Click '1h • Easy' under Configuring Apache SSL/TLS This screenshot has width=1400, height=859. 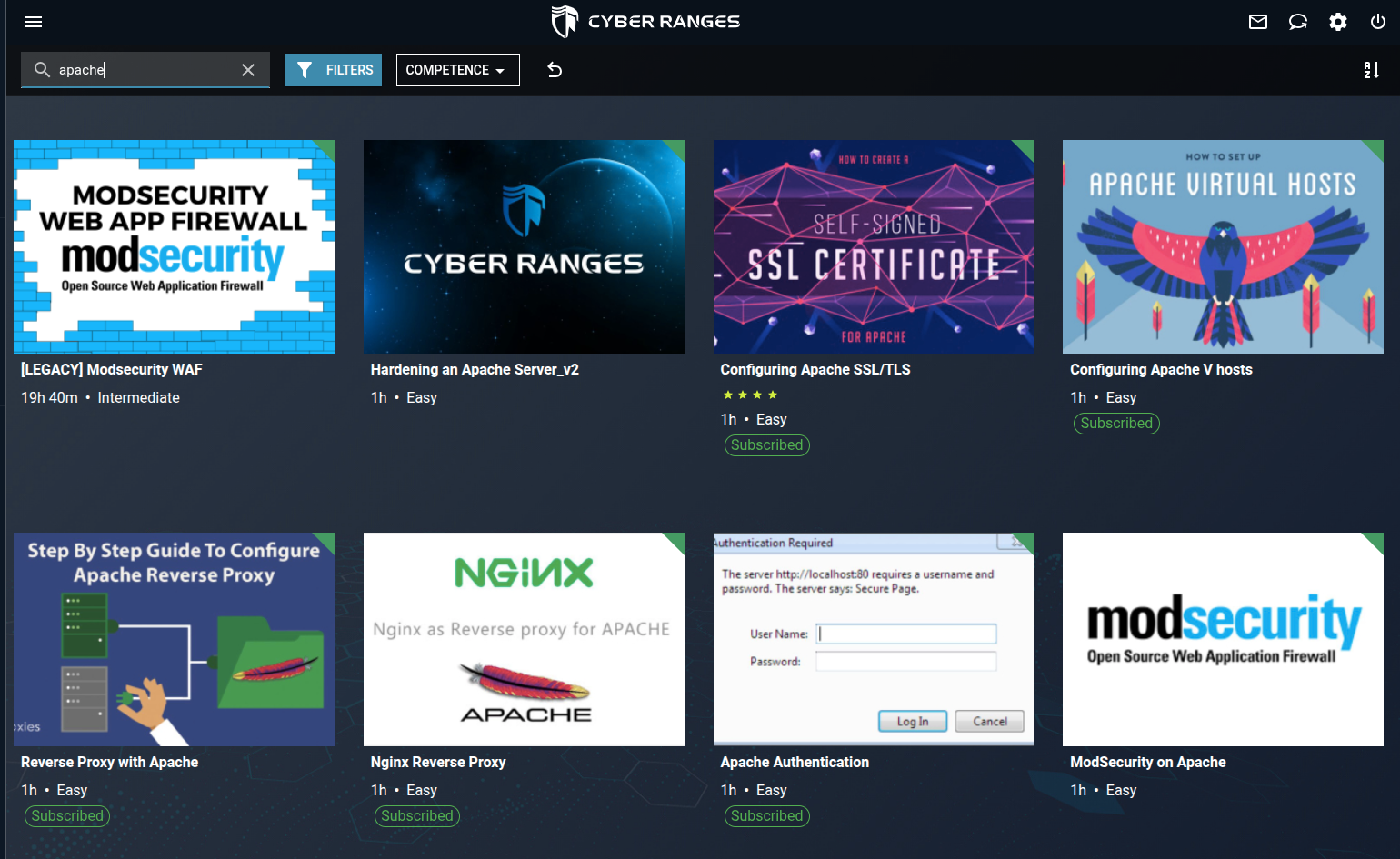[x=754, y=419]
